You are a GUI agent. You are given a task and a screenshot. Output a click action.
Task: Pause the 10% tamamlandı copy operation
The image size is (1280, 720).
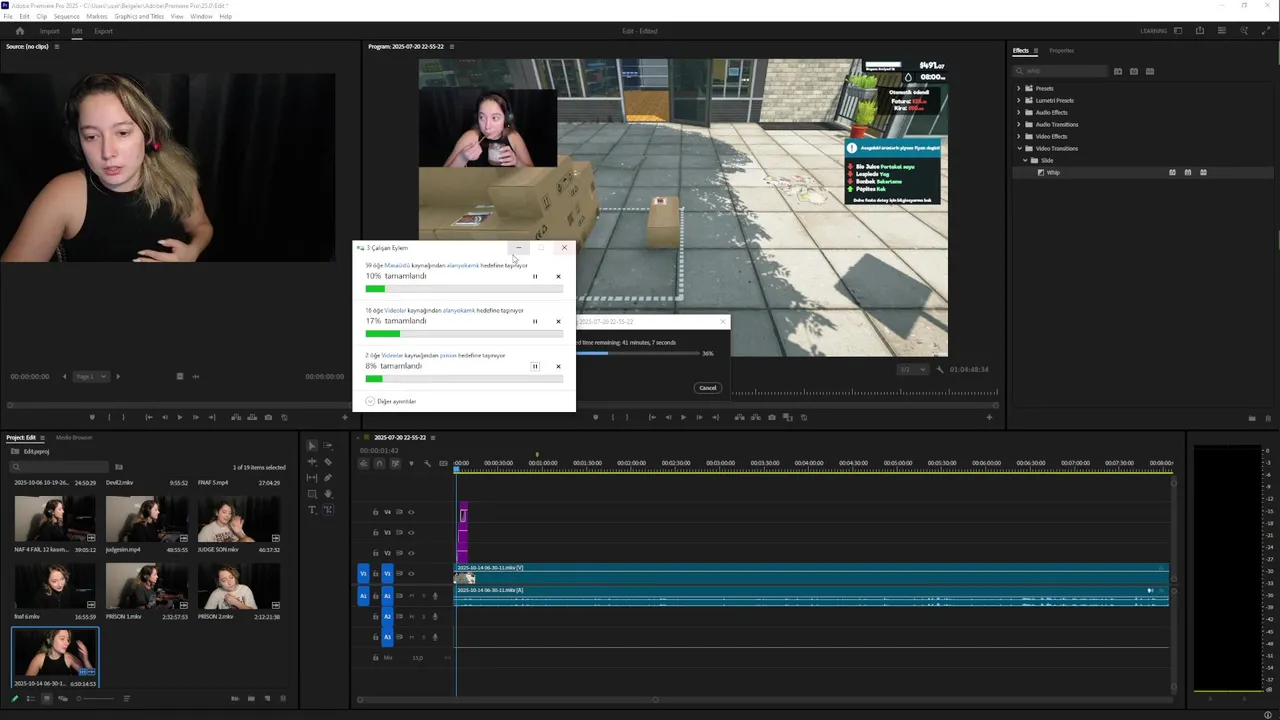(534, 276)
